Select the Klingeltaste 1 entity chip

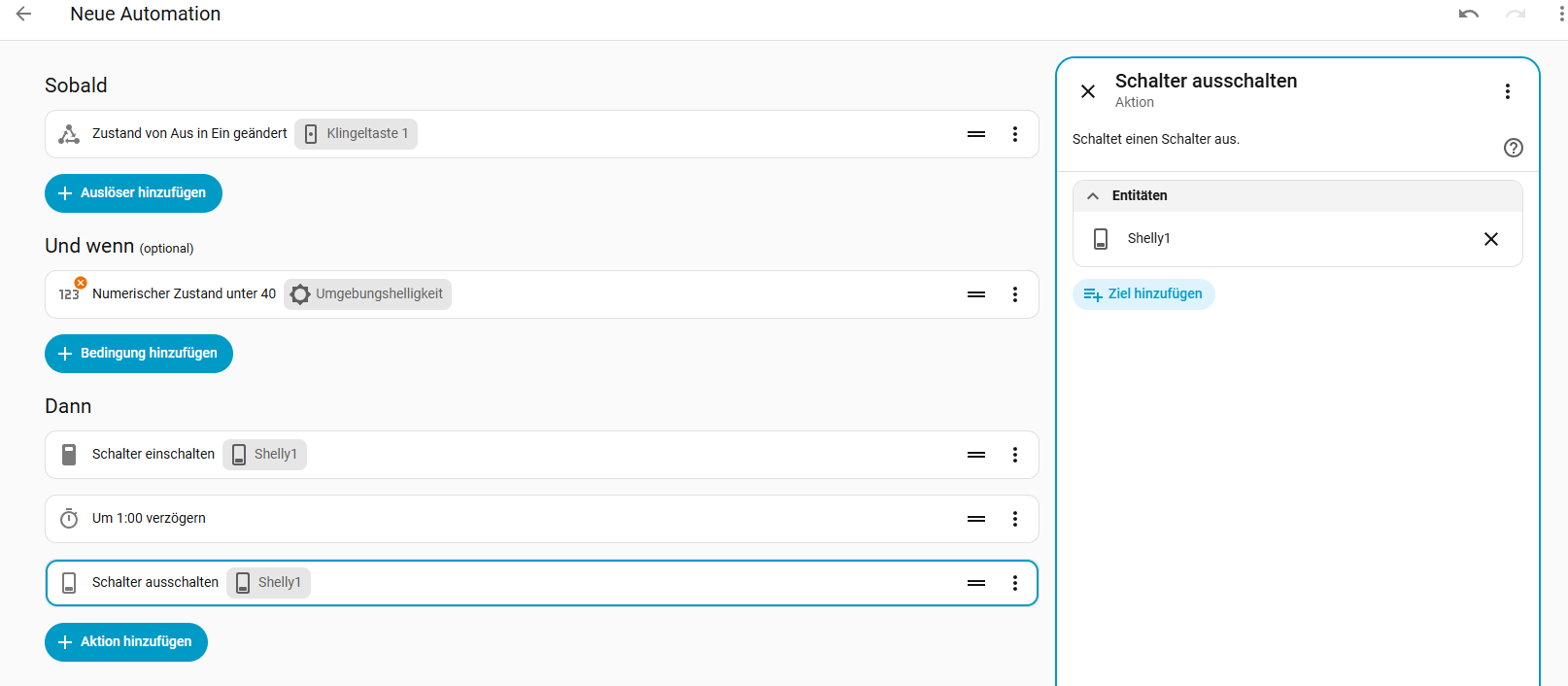tap(356, 134)
